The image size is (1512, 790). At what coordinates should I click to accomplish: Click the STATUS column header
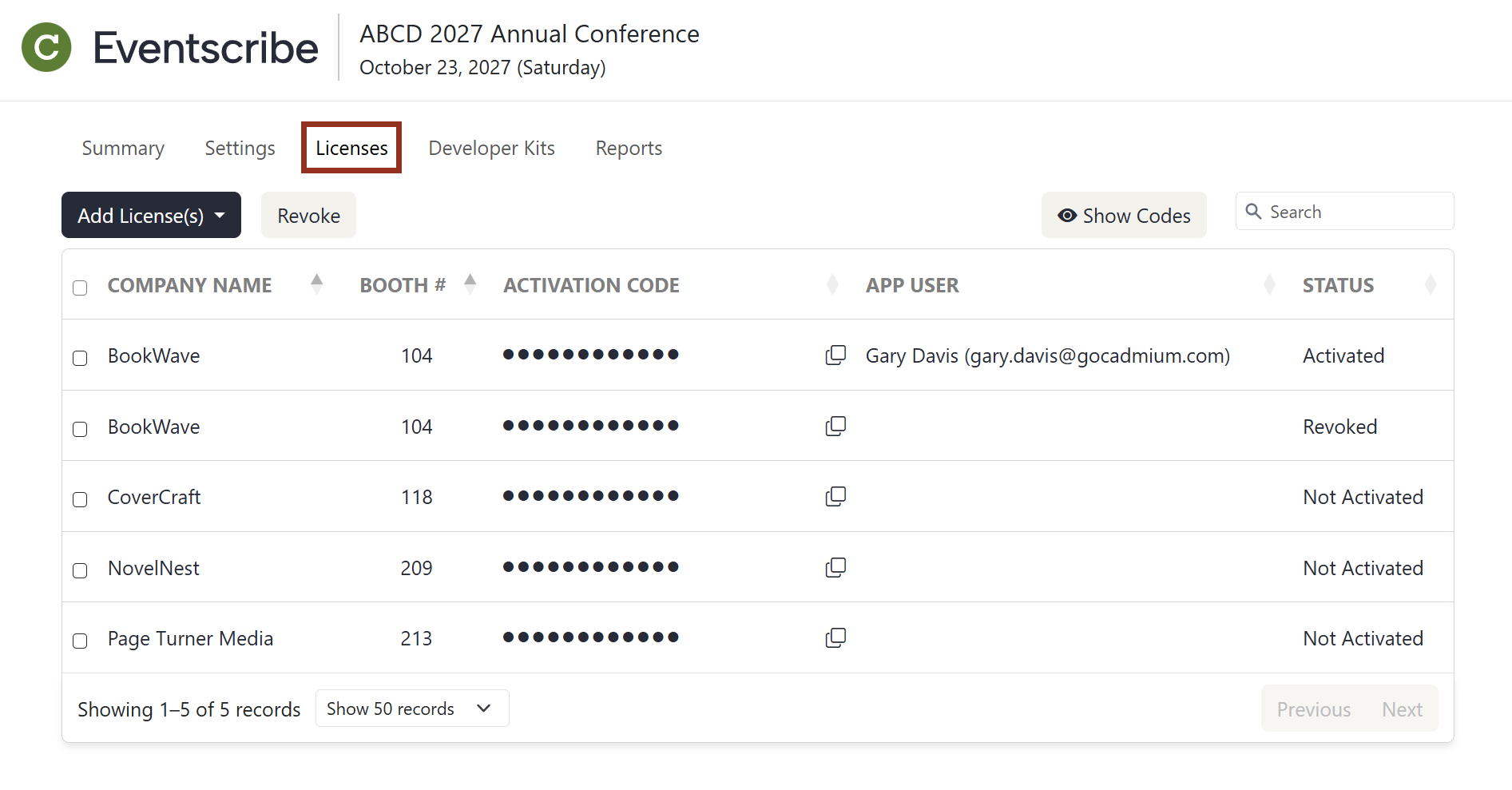click(1338, 285)
